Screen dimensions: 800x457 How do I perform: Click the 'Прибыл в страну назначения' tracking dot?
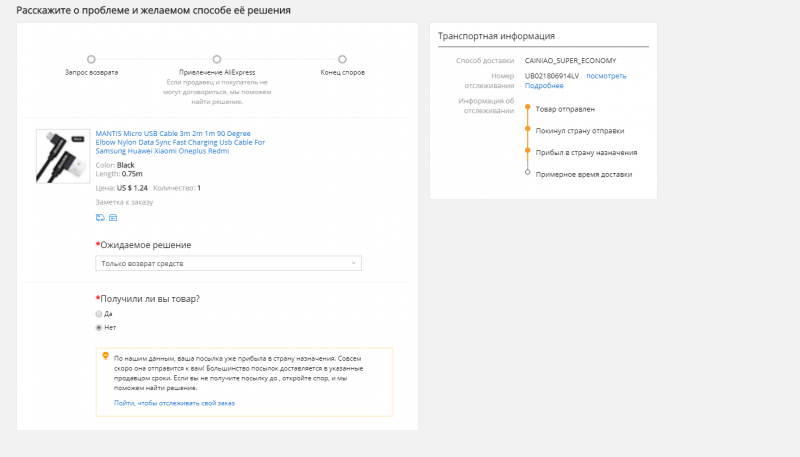[527, 152]
